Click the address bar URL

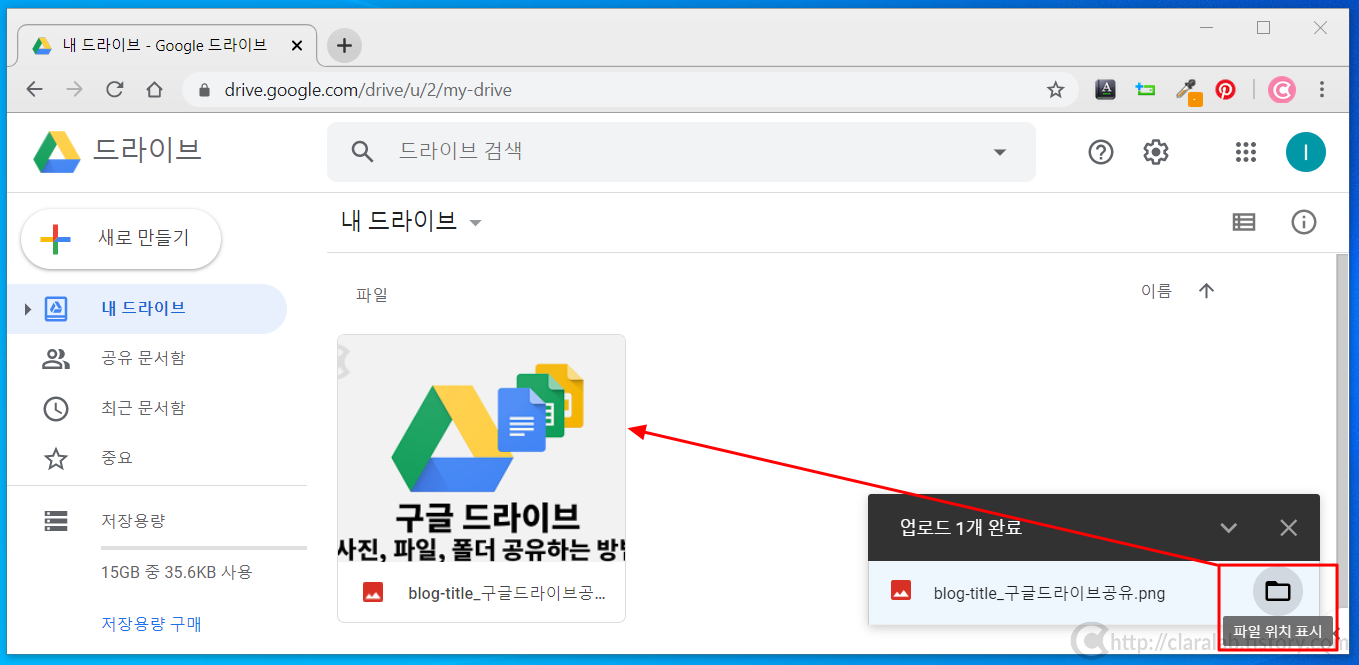click(368, 90)
